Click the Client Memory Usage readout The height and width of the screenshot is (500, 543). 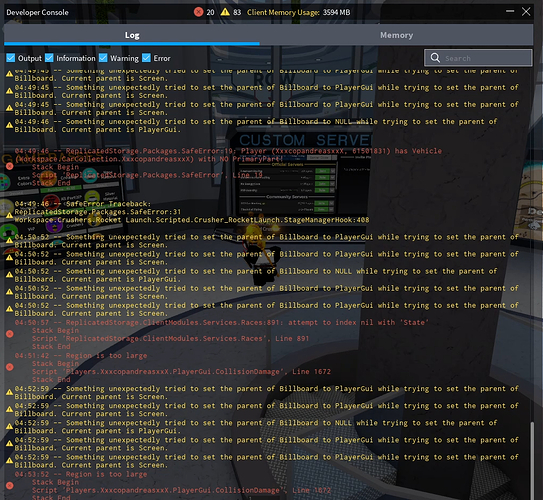pos(299,12)
